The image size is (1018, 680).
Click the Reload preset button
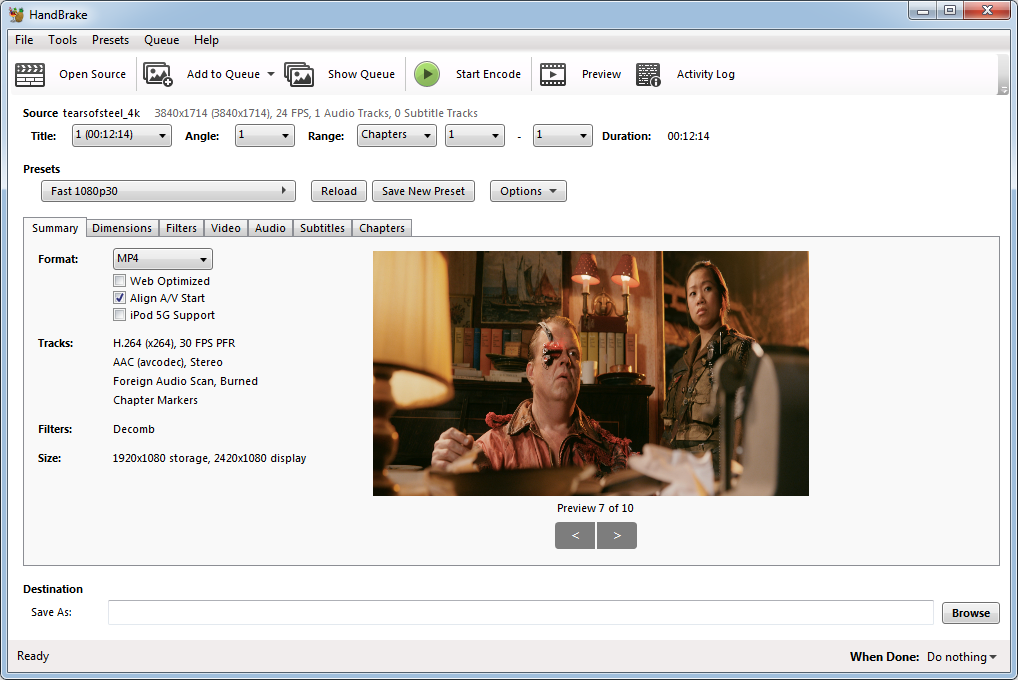(339, 191)
